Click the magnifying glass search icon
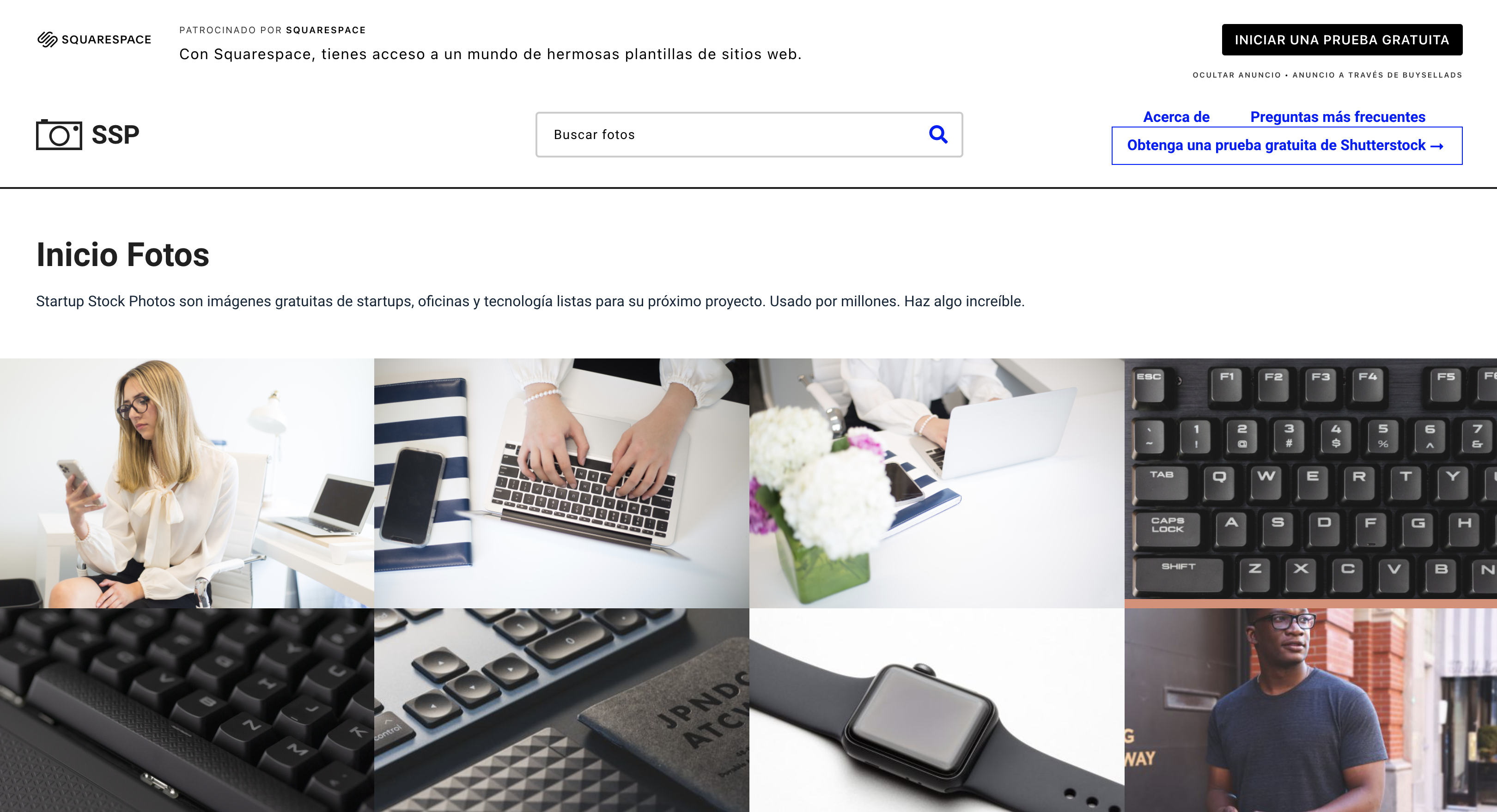The image size is (1497, 812). tap(938, 135)
